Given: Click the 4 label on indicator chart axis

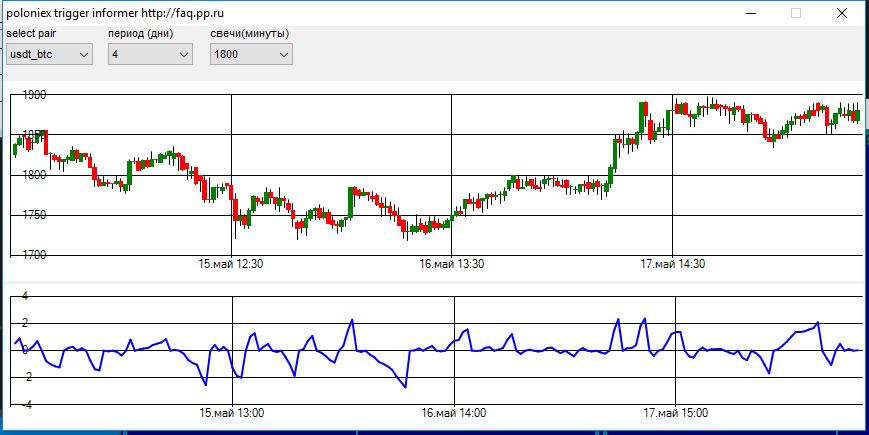Looking at the screenshot, I should (x=25, y=296).
